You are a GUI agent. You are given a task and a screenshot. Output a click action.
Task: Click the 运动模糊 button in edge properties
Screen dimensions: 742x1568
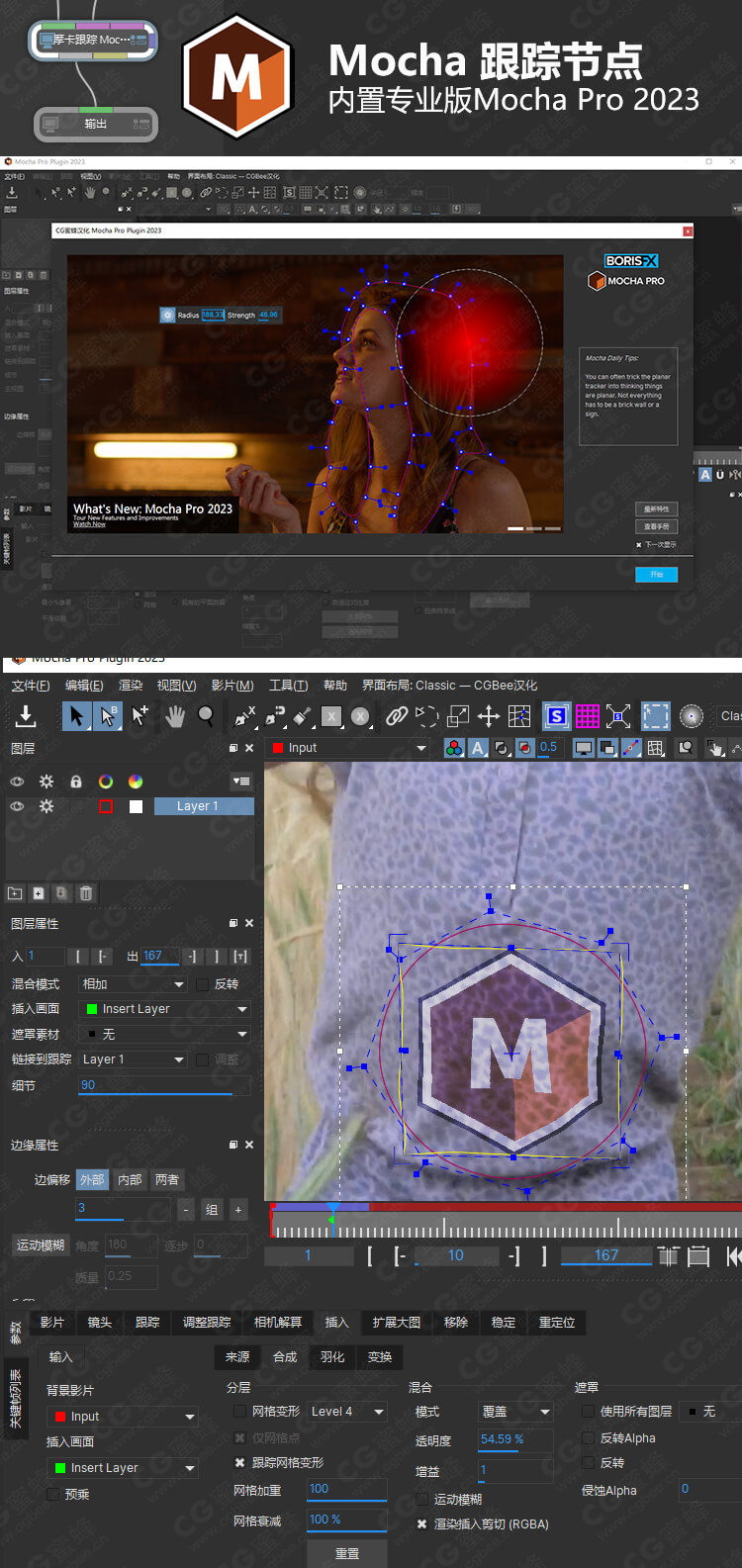(41, 1245)
